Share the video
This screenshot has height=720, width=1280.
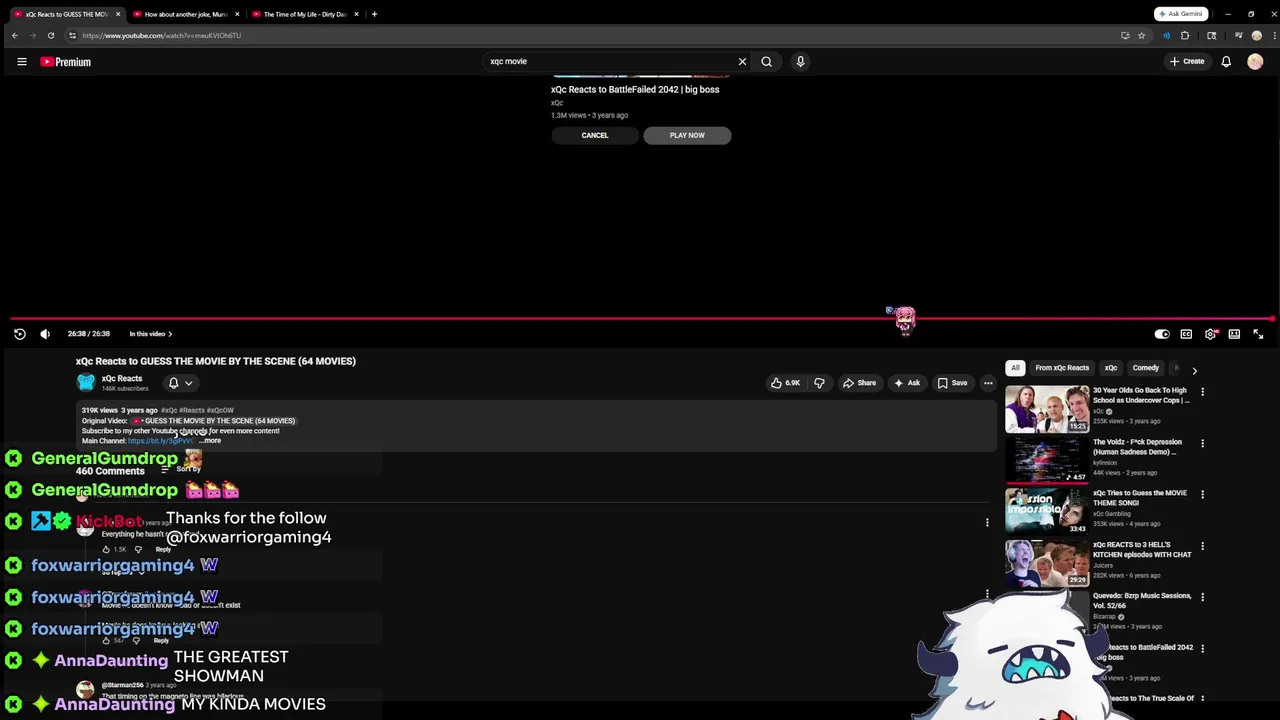[x=859, y=383]
